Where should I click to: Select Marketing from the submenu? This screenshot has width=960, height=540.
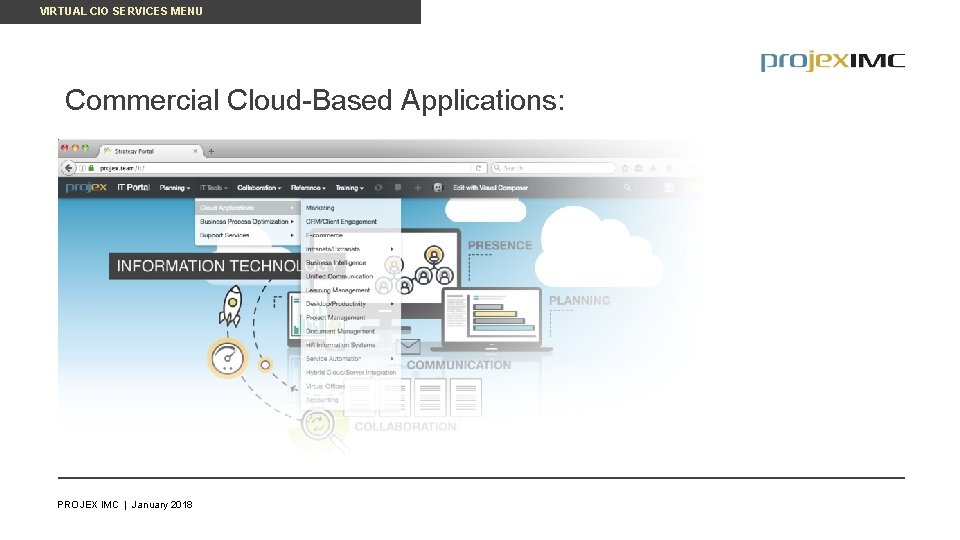[320, 208]
